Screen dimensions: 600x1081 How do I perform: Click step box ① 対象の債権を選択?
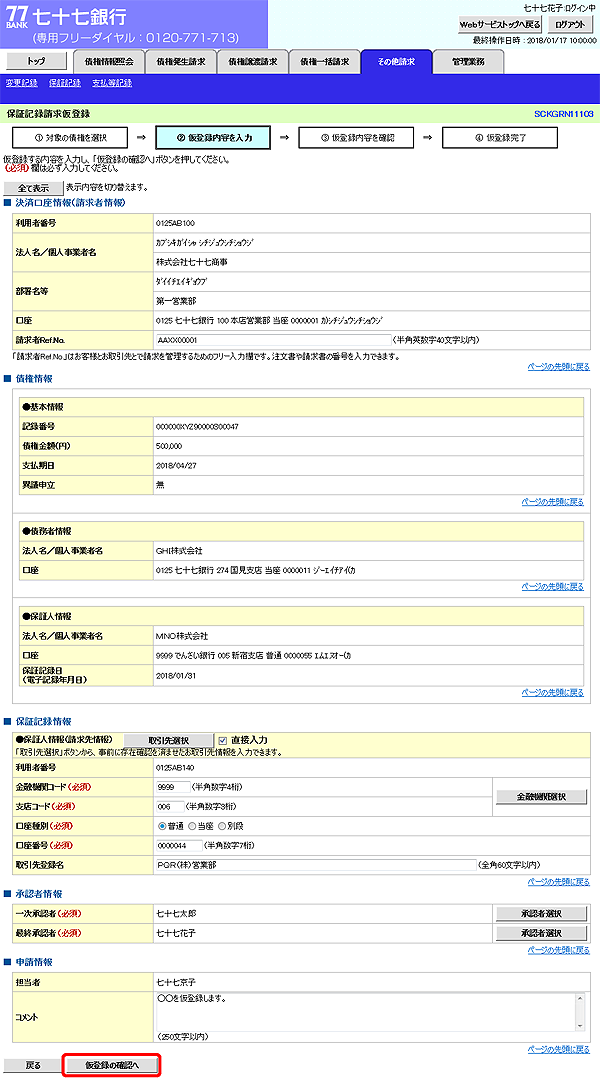pos(70,137)
